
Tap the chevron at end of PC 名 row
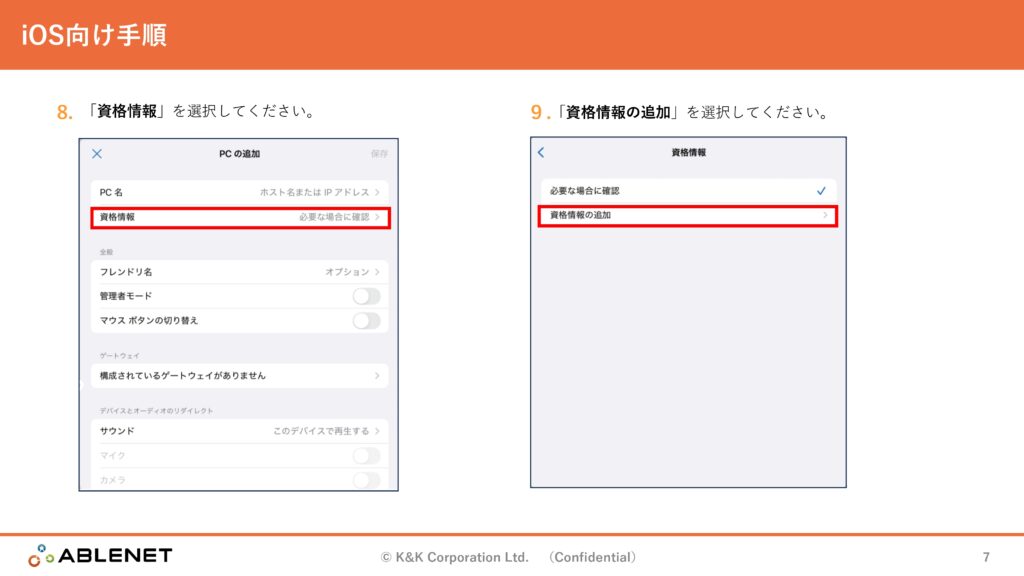377,192
